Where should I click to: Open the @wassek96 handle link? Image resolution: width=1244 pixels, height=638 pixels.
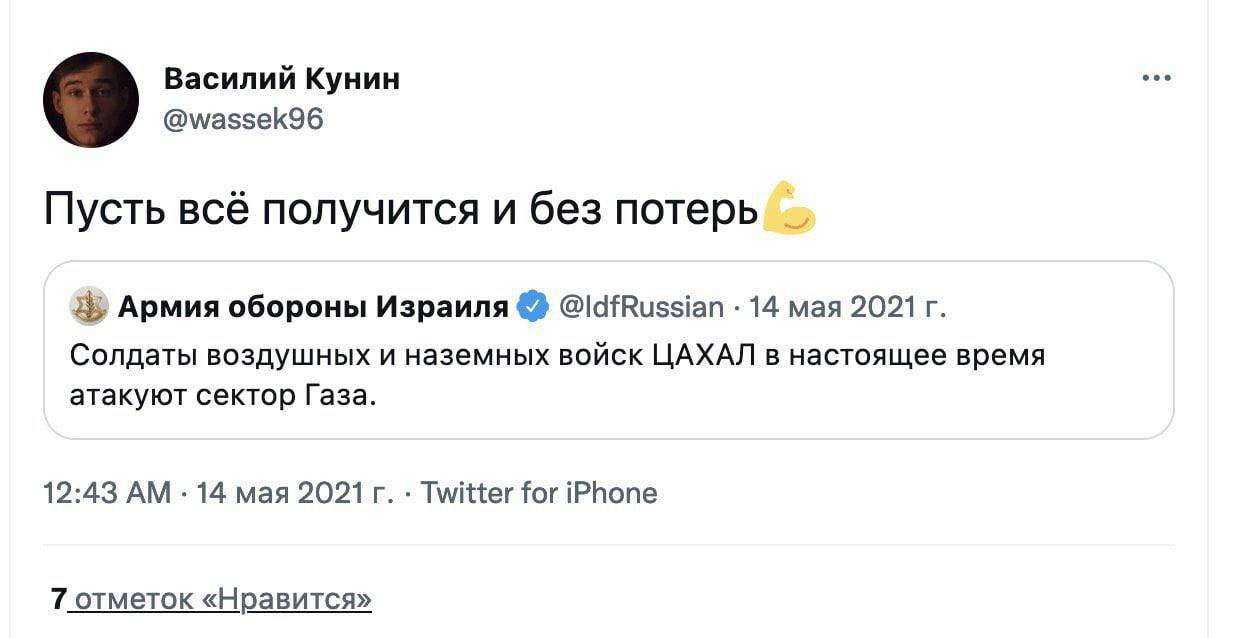click(243, 119)
